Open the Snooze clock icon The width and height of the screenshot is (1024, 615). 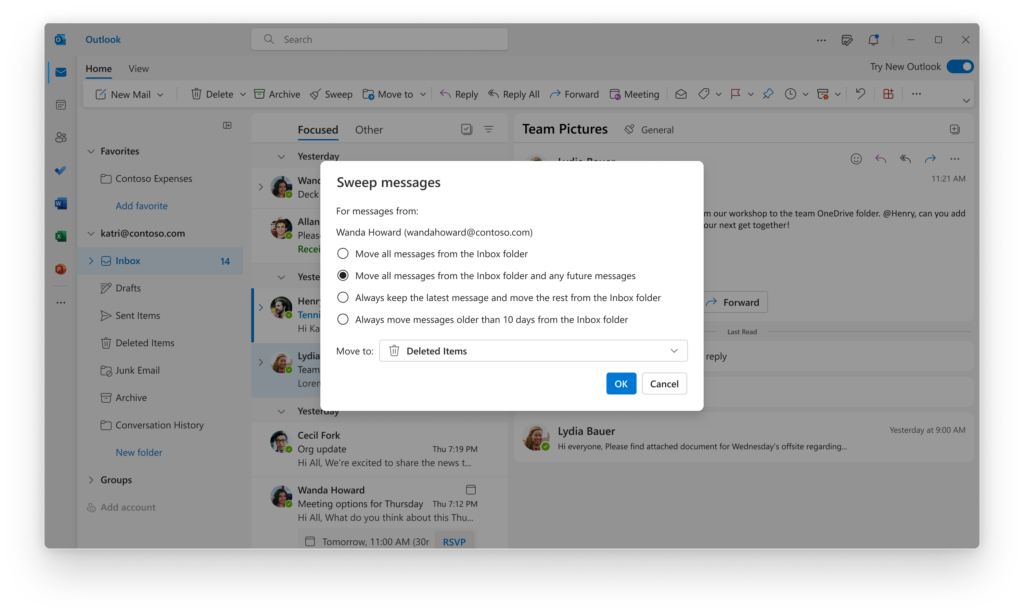(791, 93)
